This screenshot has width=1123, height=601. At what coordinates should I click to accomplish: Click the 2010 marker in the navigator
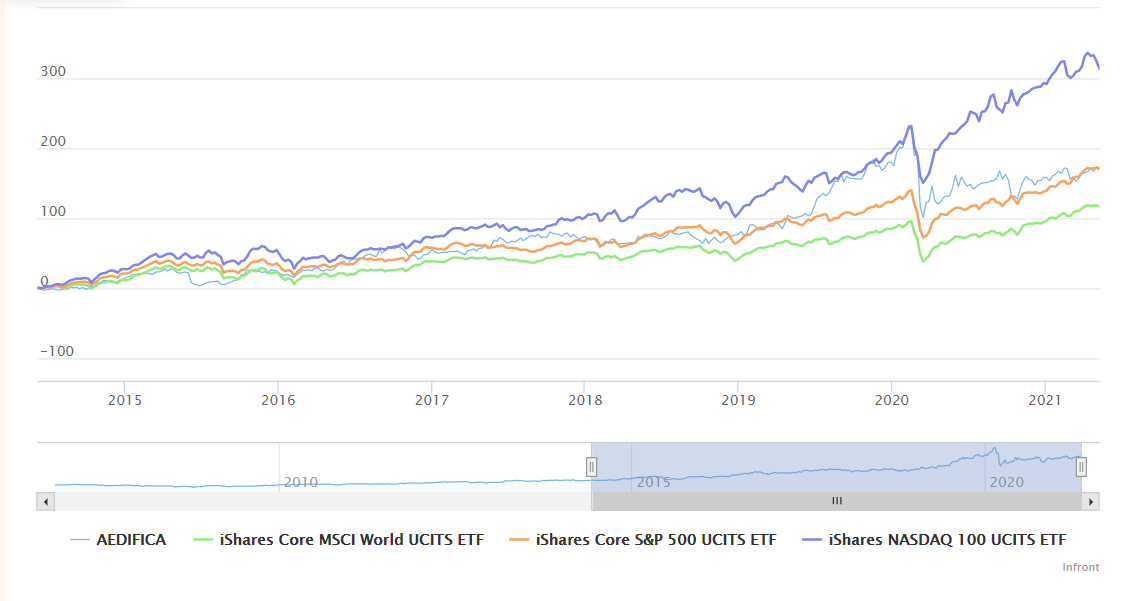click(301, 482)
